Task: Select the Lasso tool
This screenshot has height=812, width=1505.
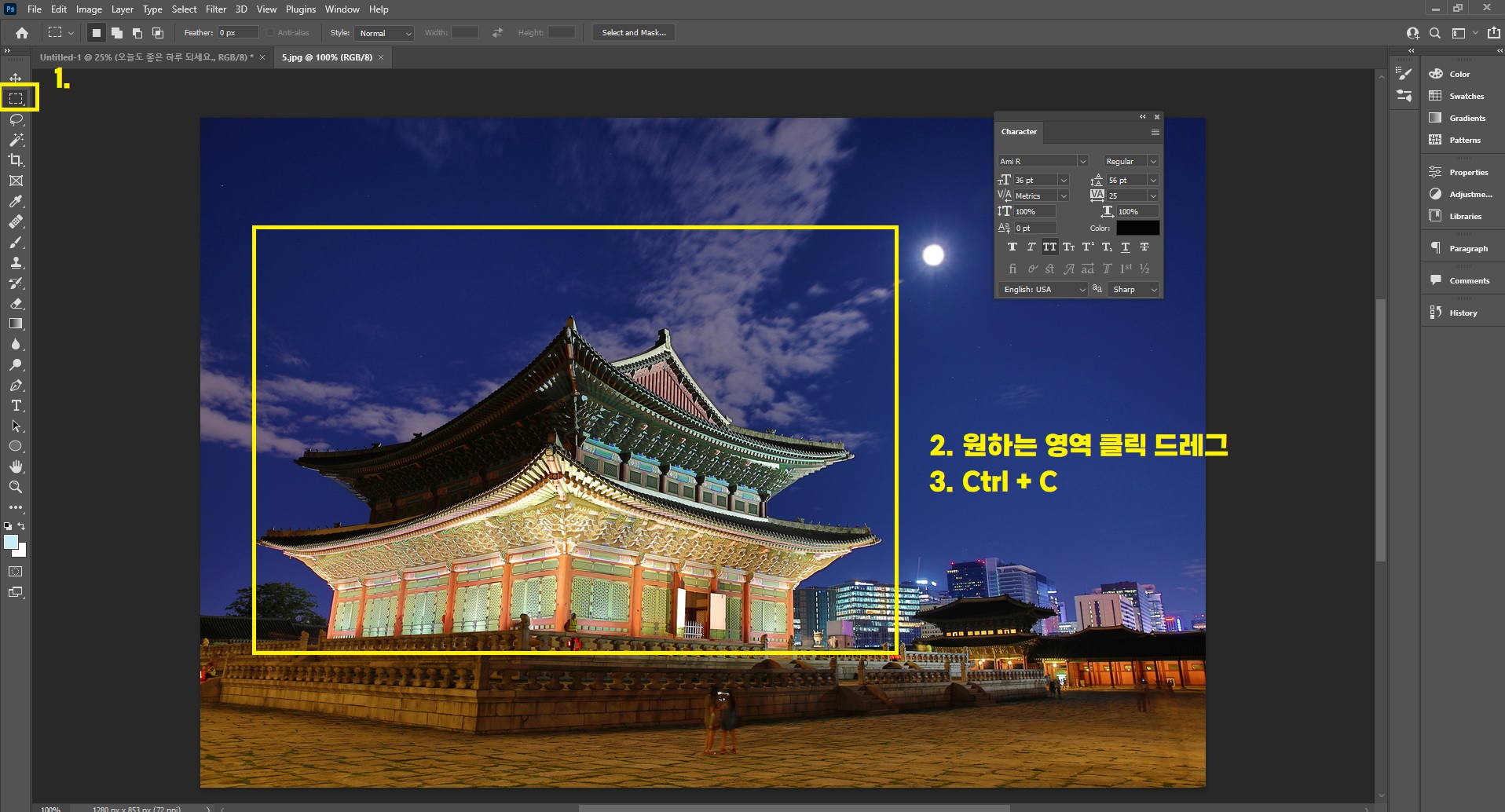Action: coord(16,119)
